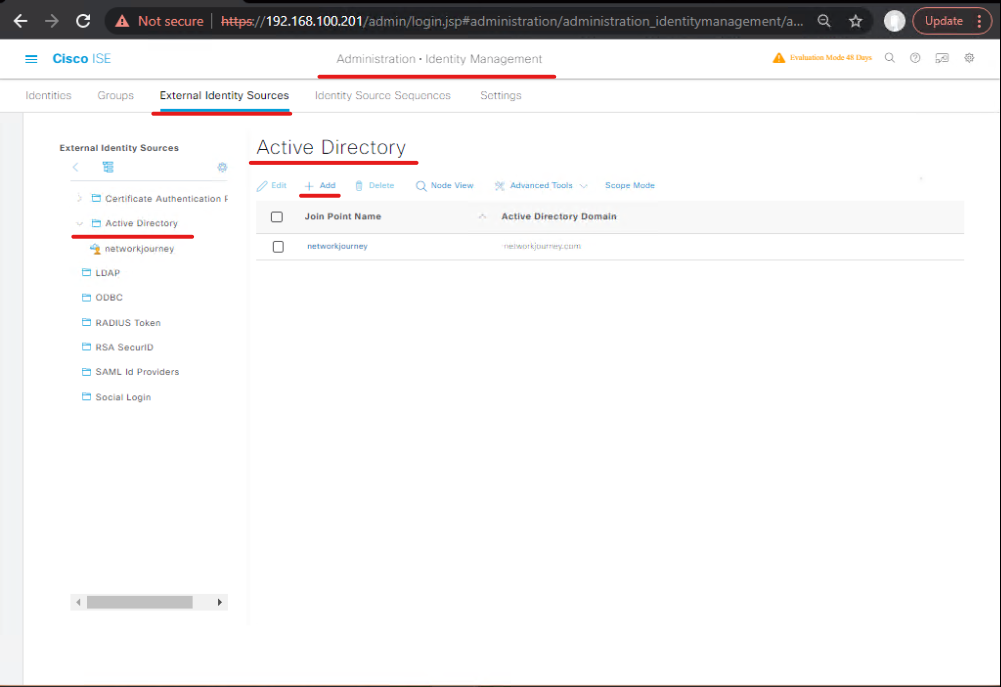Click the back chevron in External Identity Sources panel
This screenshot has width=1001, height=687.
click(x=75, y=167)
